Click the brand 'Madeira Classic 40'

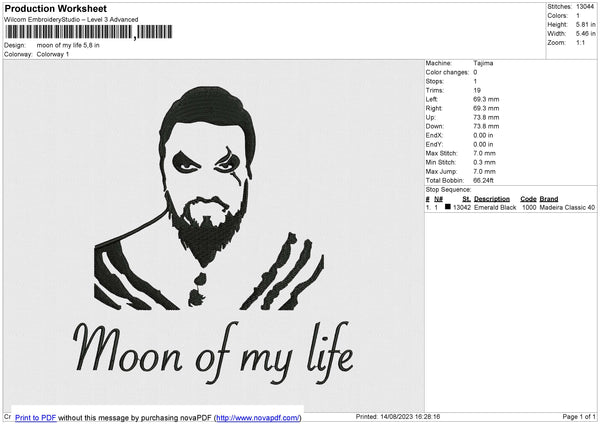(x=567, y=207)
